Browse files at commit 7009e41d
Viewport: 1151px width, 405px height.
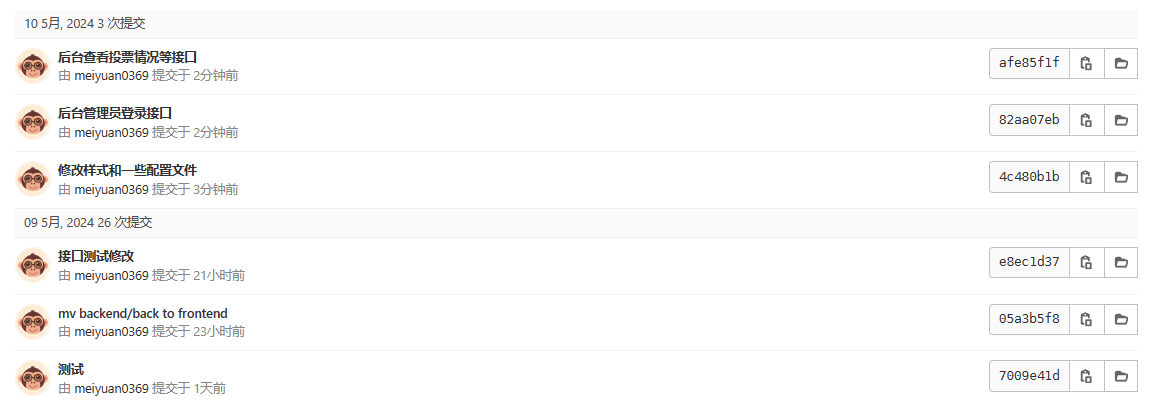pyautogui.click(x=1121, y=376)
